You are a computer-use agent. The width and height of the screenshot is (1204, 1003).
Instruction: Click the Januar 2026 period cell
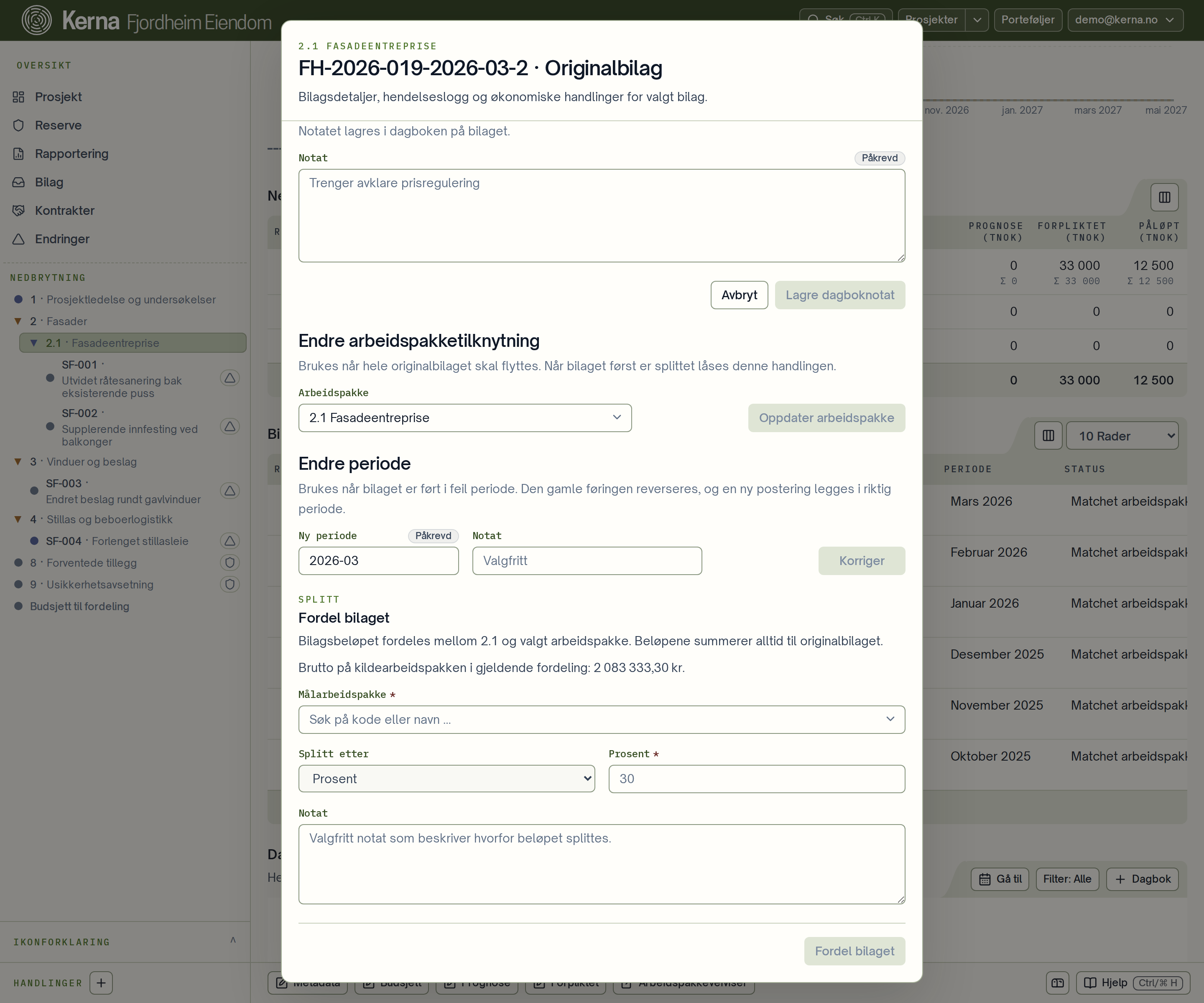pos(985,603)
